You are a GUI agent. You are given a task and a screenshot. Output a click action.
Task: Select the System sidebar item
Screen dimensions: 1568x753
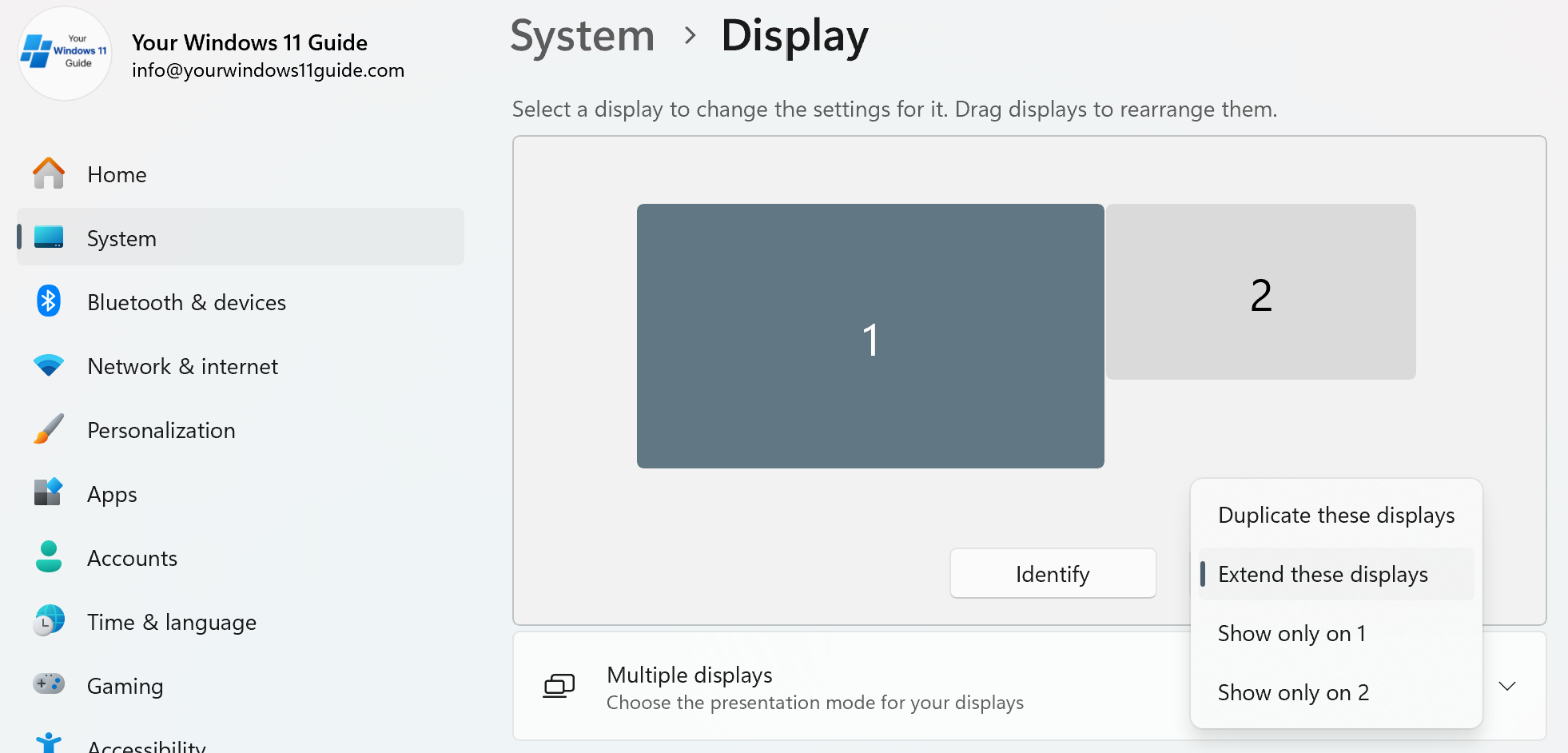240,237
